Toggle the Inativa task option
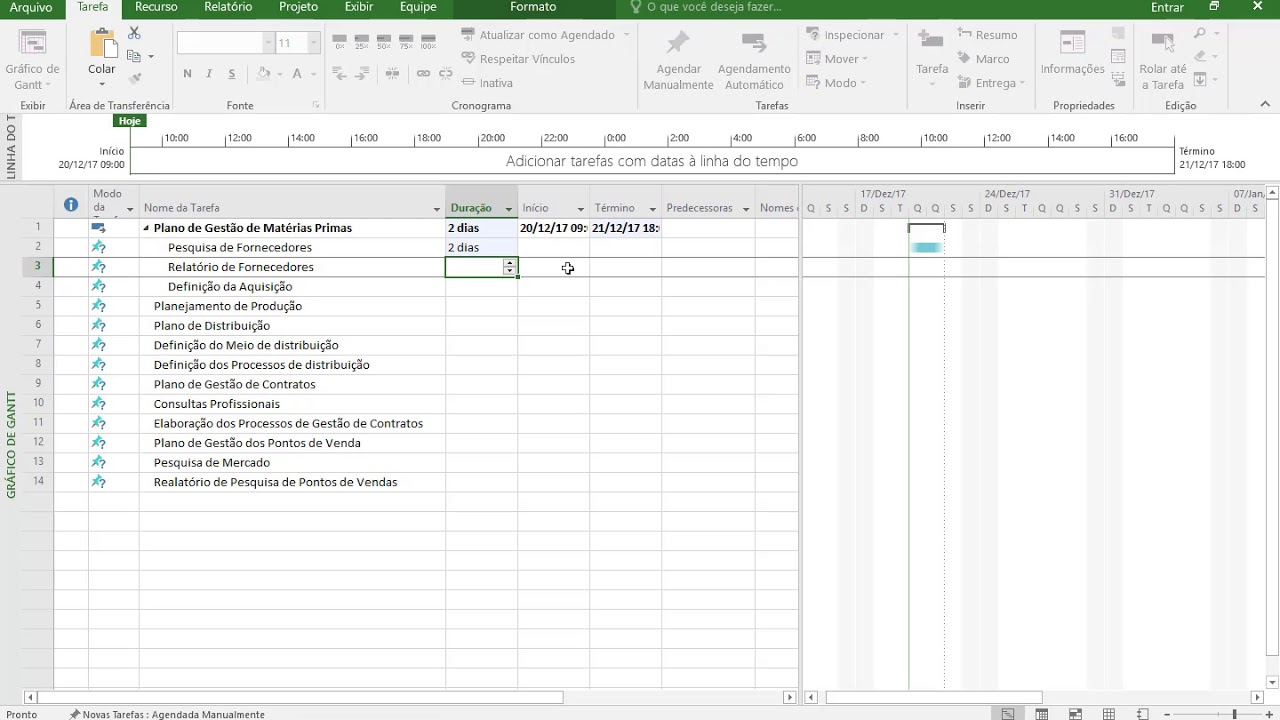This screenshot has width=1280, height=720. [x=487, y=83]
